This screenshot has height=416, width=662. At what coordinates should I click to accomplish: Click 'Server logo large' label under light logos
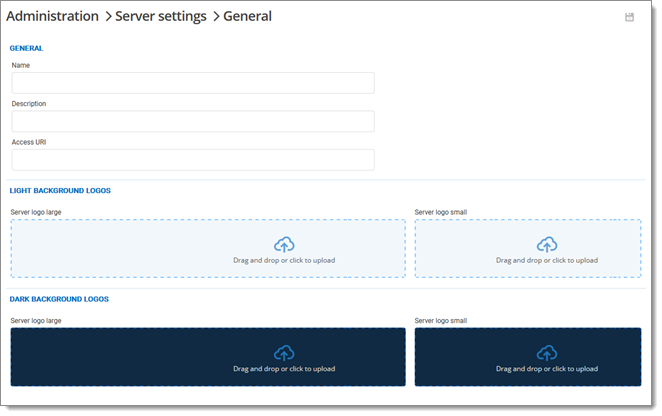pyautogui.click(x=36, y=212)
